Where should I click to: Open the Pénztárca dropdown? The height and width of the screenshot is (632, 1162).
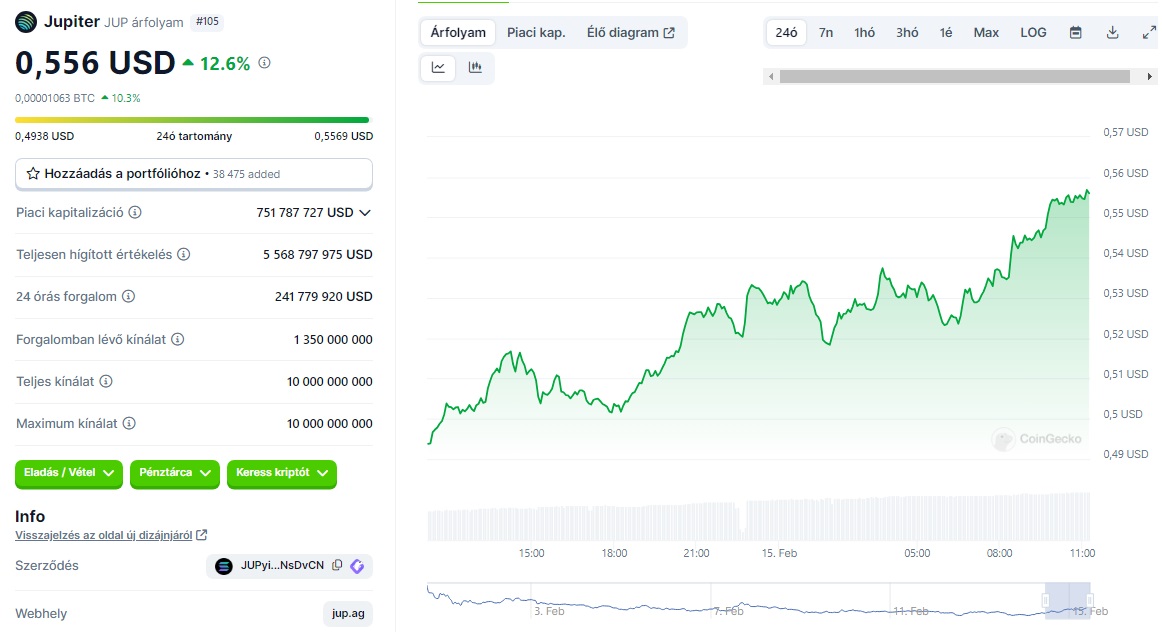(x=175, y=473)
